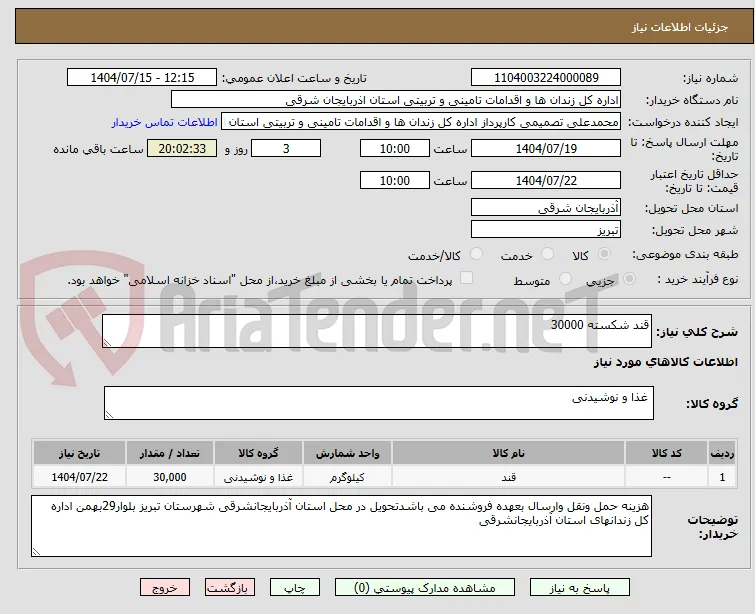Click the کد کالا column header
The image size is (755, 614).
pyautogui.click(x=666, y=453)
